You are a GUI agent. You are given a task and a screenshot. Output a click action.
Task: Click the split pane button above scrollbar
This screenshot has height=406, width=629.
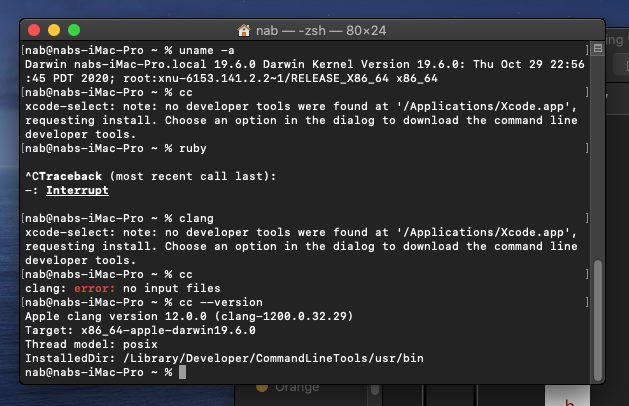click(x=598, y=49)
